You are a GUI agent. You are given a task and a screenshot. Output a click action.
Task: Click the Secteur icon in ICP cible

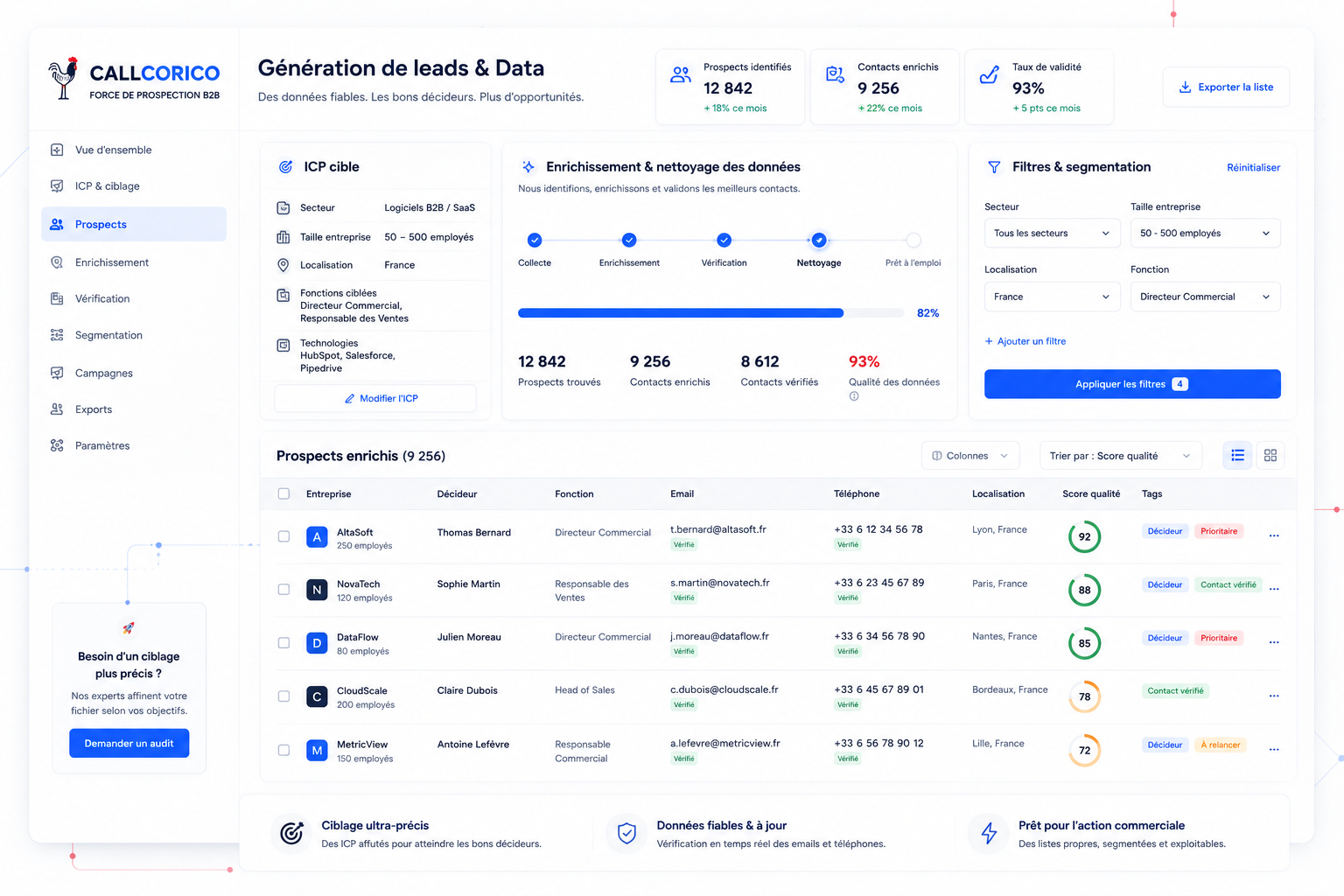(283, 208)
